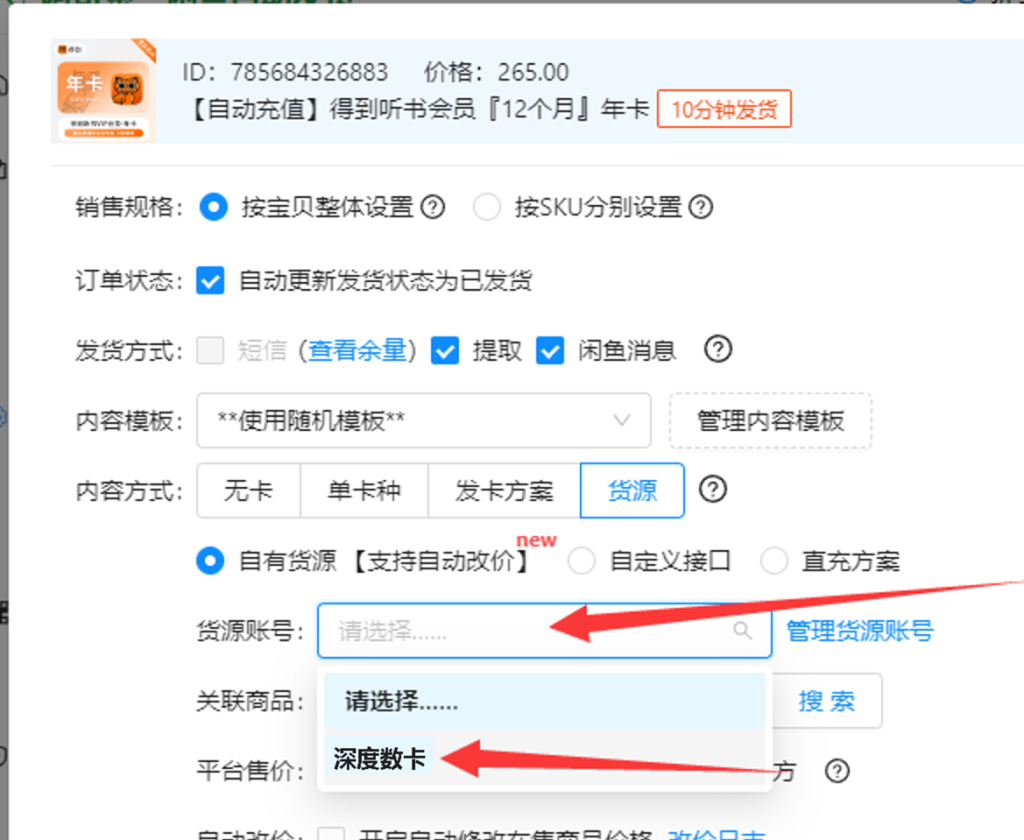This screenshot has width=1024, height=840.
Task: Choose the 直充方案 radio button
Action: click(774, 561)
